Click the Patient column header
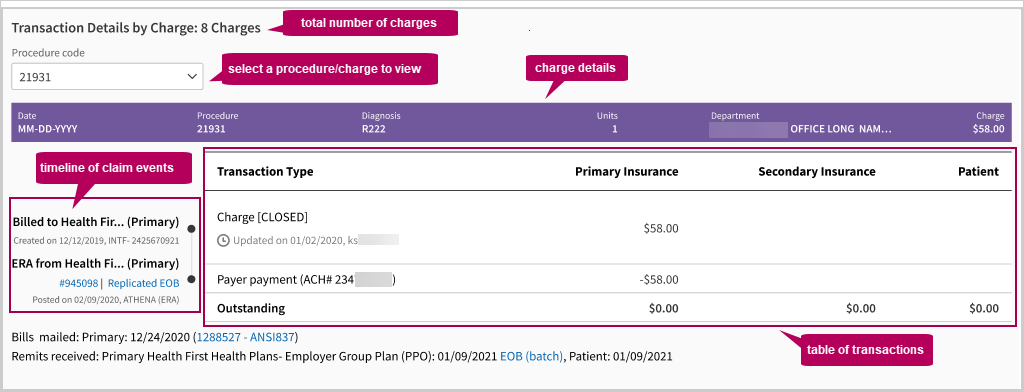This screenshot has height=392, width=1024. coord(978,172)
